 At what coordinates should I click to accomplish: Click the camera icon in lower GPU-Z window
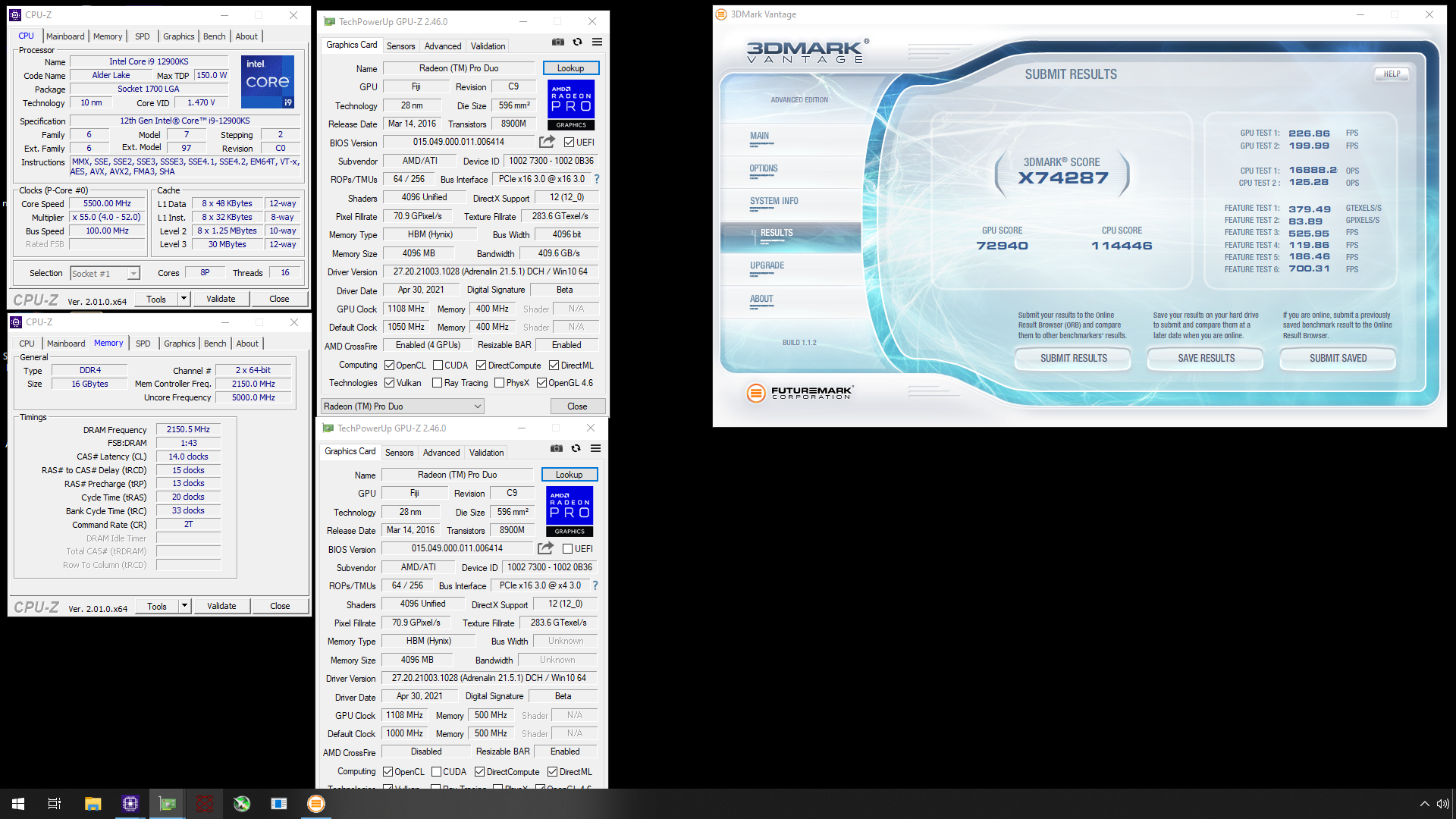point(557,449)
